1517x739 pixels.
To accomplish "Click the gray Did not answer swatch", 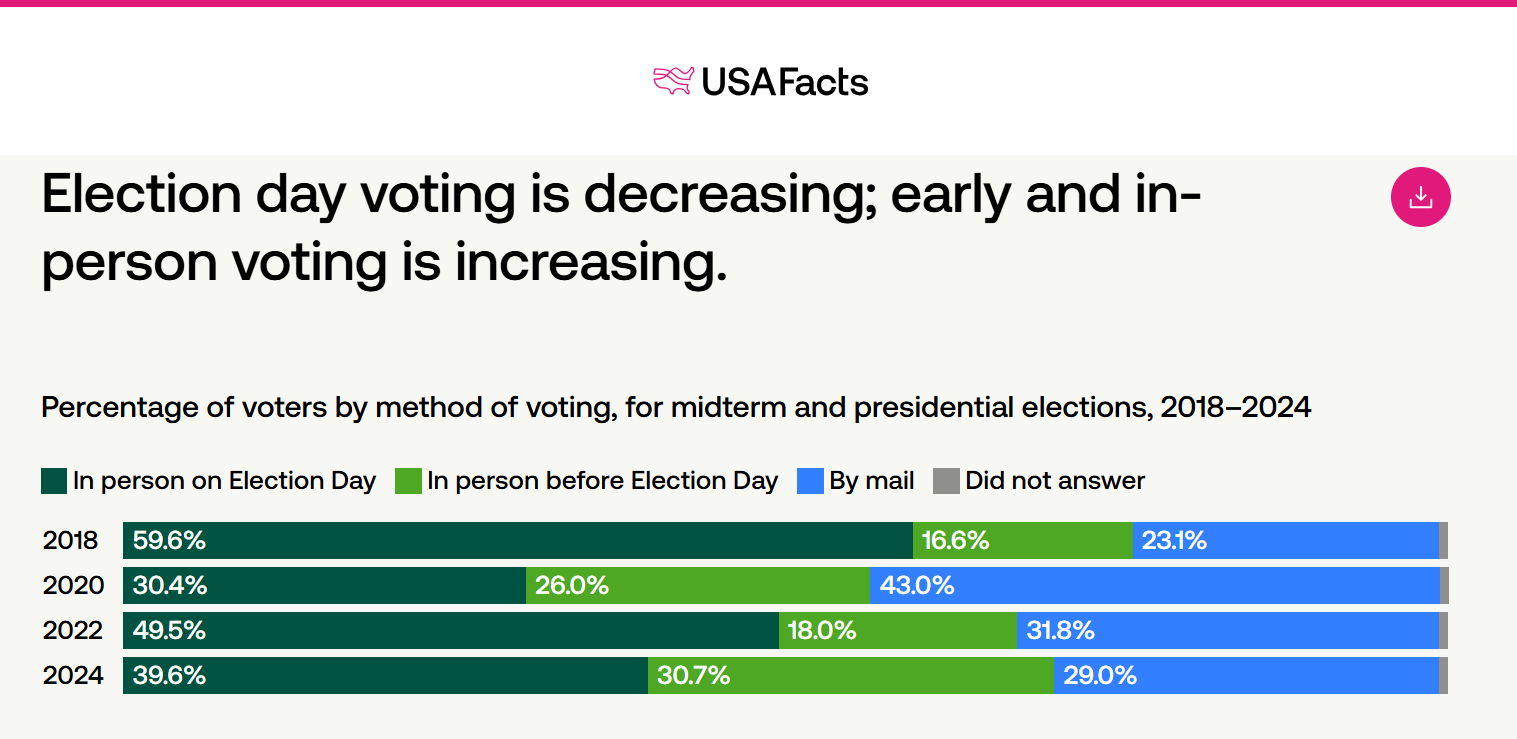I will coord(946,481).
